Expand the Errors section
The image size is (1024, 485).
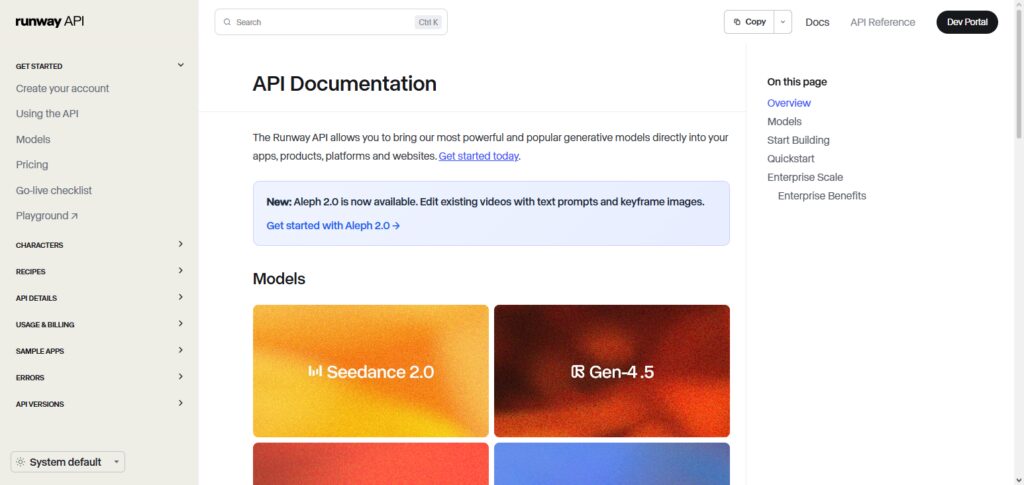point(99,377)
